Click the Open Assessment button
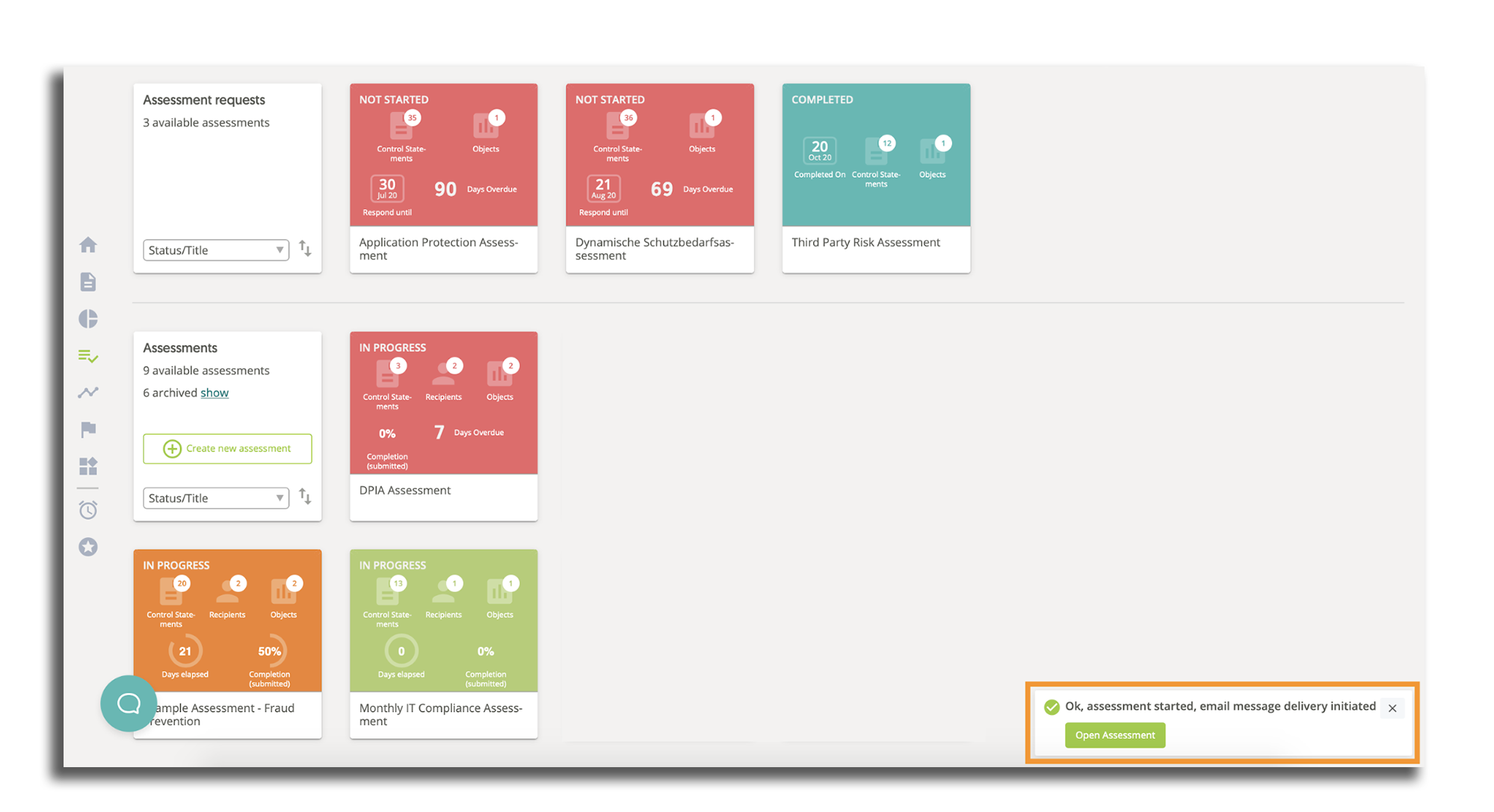Screen dimensions: 1494x812 pyautogui.click(x=1114, y=735)
